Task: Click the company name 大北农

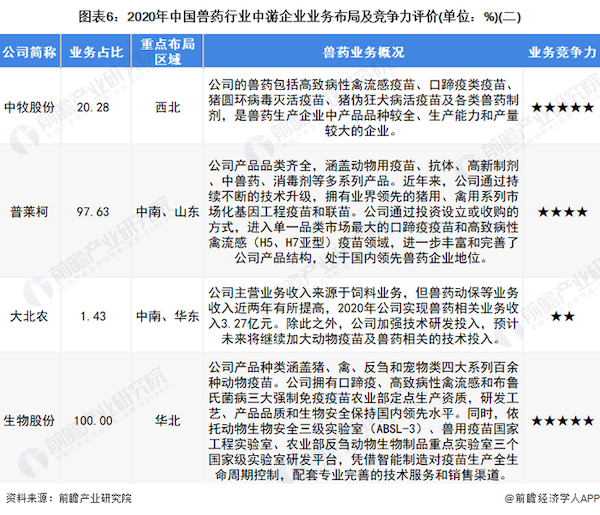Action: (x=29, y=316)
